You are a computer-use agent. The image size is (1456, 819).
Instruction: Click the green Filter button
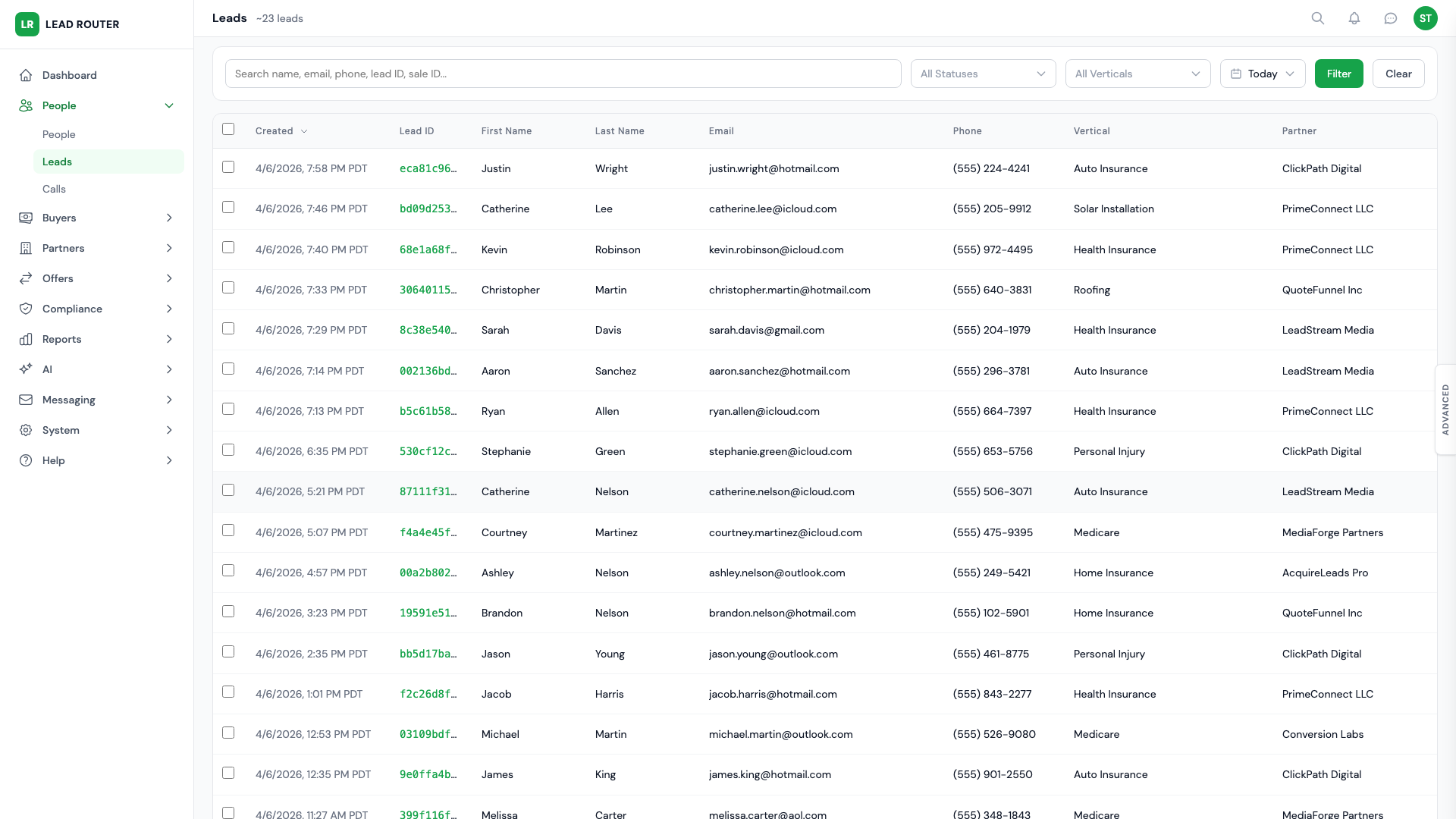coord(1338,74)
